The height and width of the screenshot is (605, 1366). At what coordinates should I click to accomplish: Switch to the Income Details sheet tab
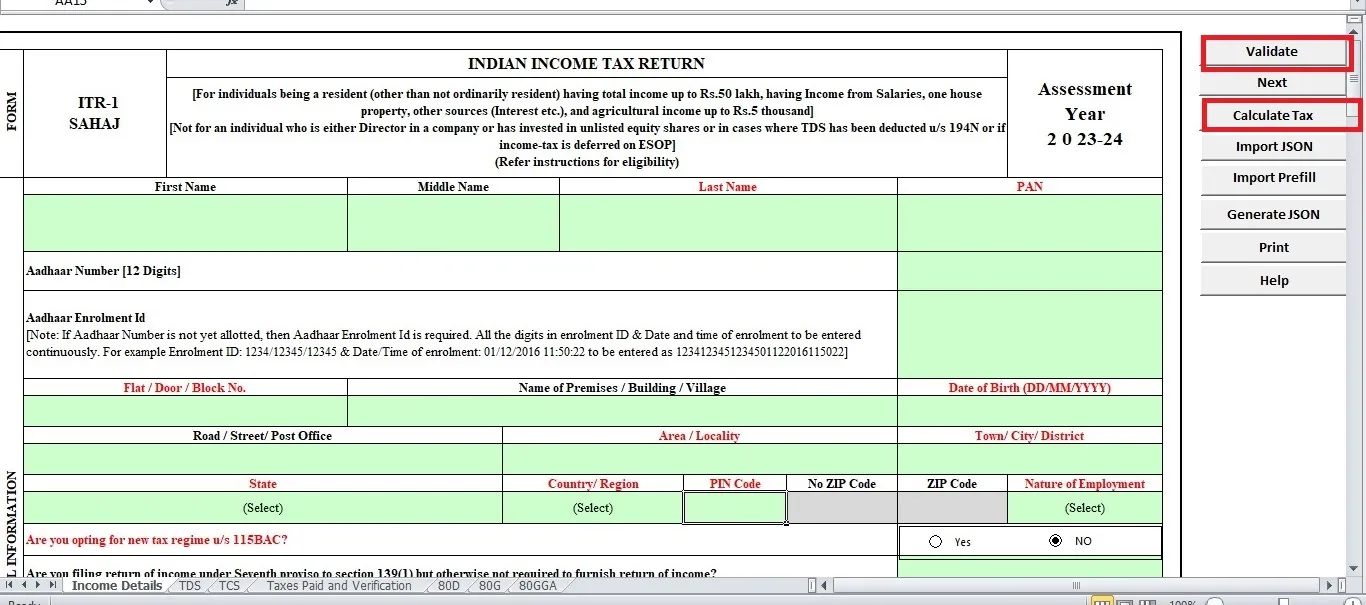click(x=117, y=586)
